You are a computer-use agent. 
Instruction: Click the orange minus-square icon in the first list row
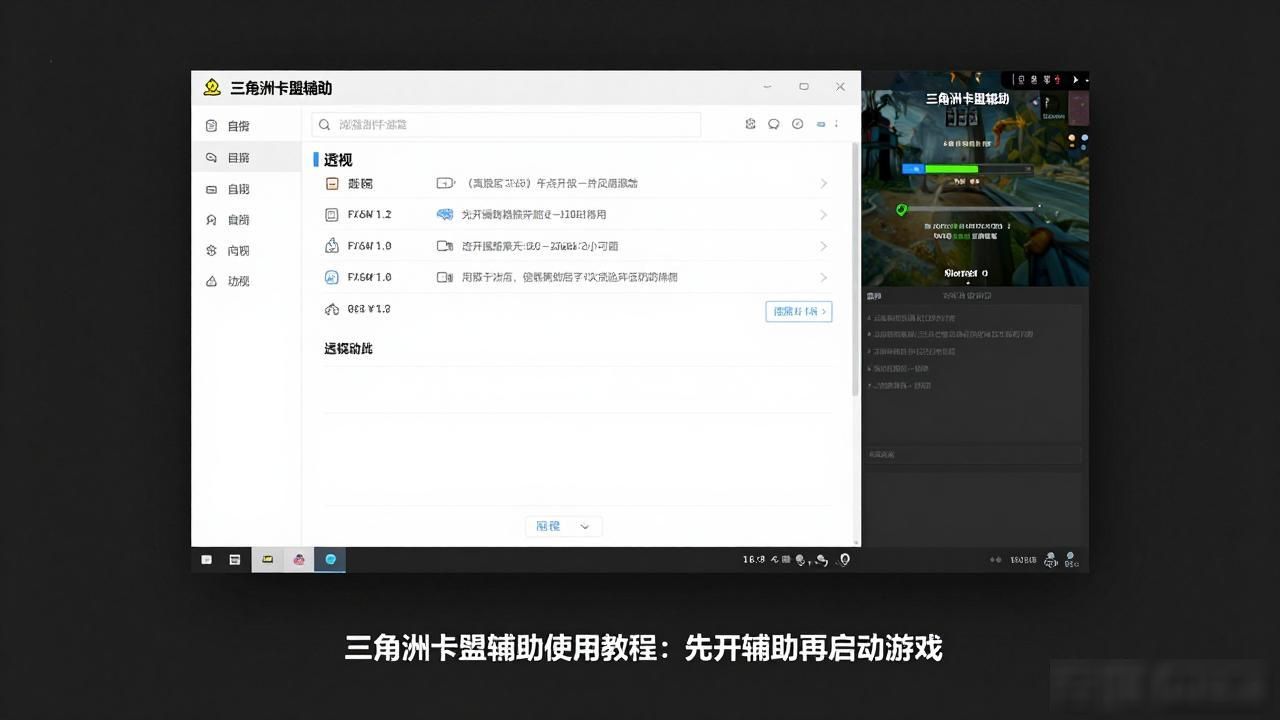pos(332,183)
